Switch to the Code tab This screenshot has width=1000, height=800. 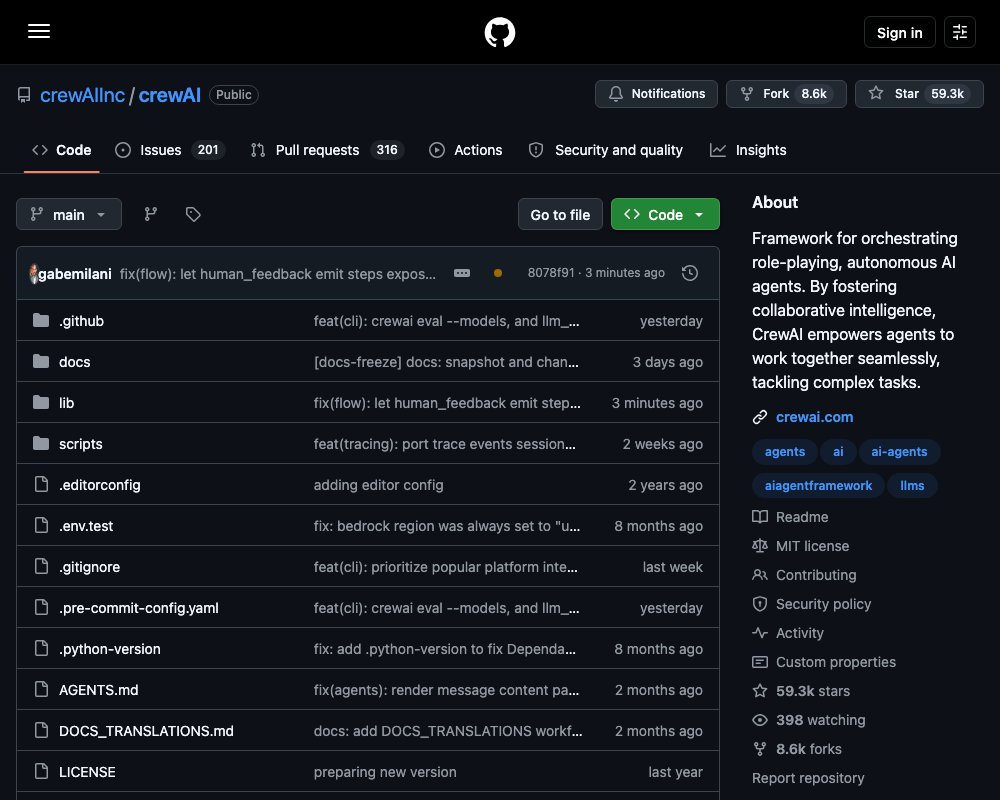point(62,150)
